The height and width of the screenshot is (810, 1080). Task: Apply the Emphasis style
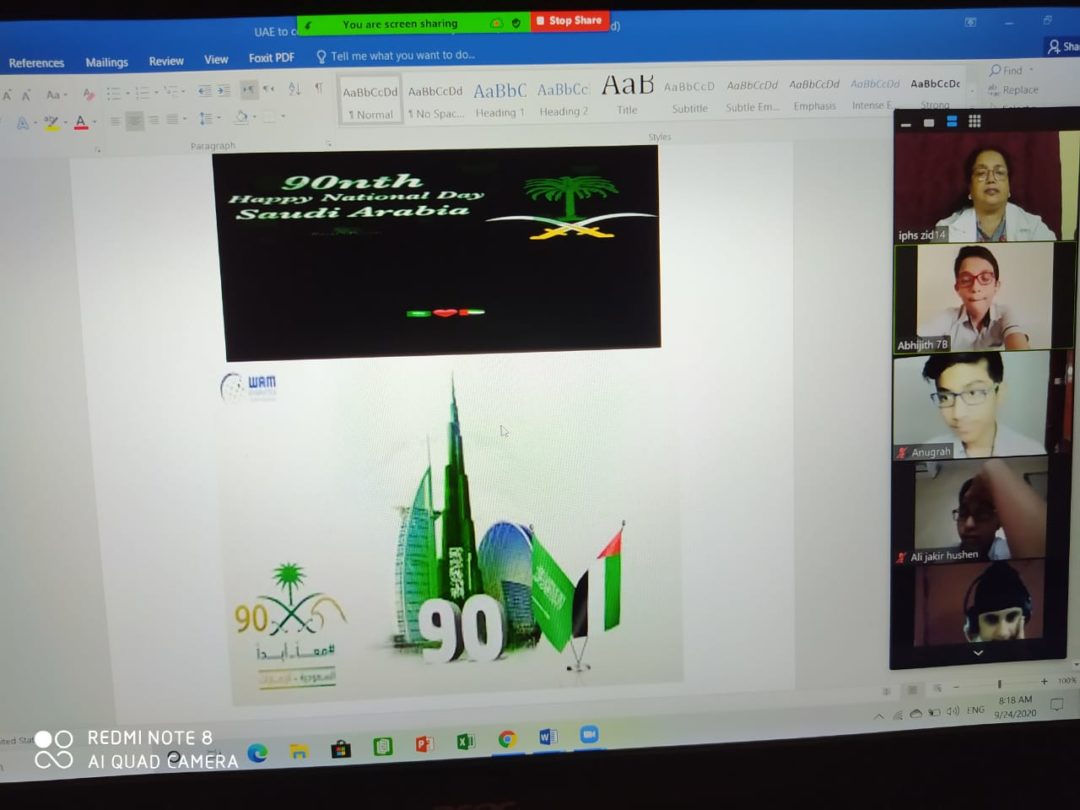(x=814, y=94)
